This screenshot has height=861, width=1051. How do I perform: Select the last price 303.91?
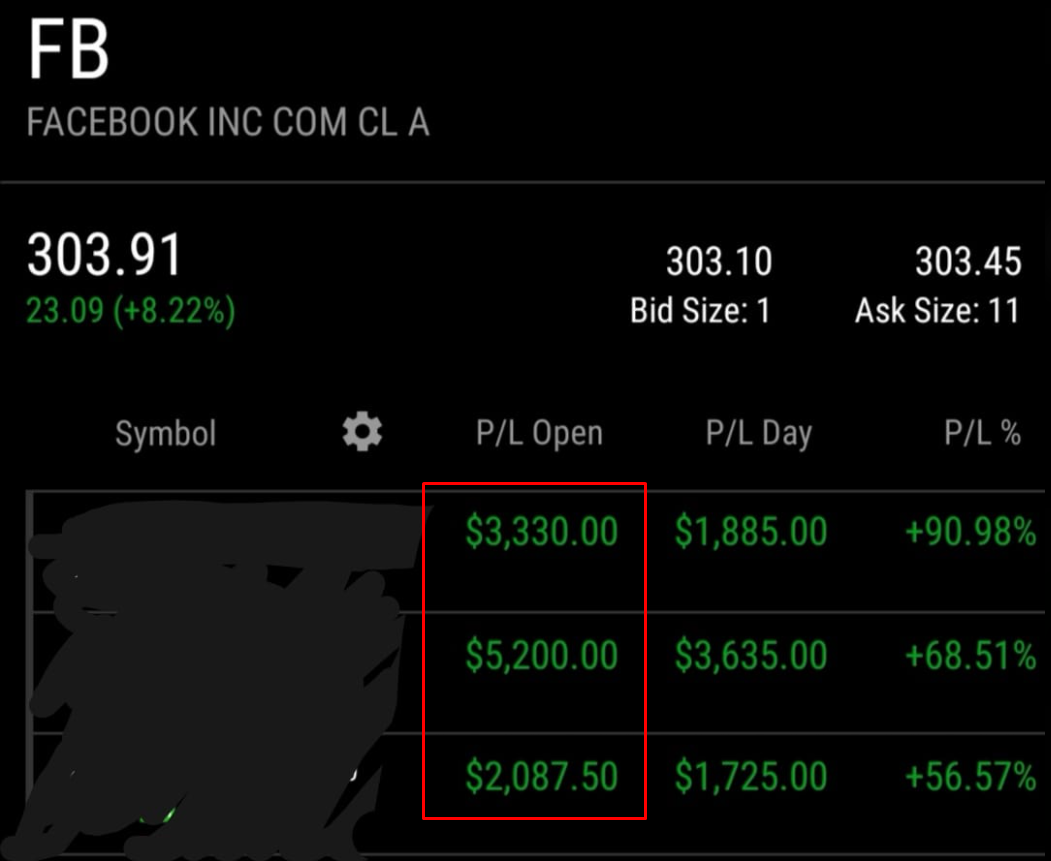[104, 256]
